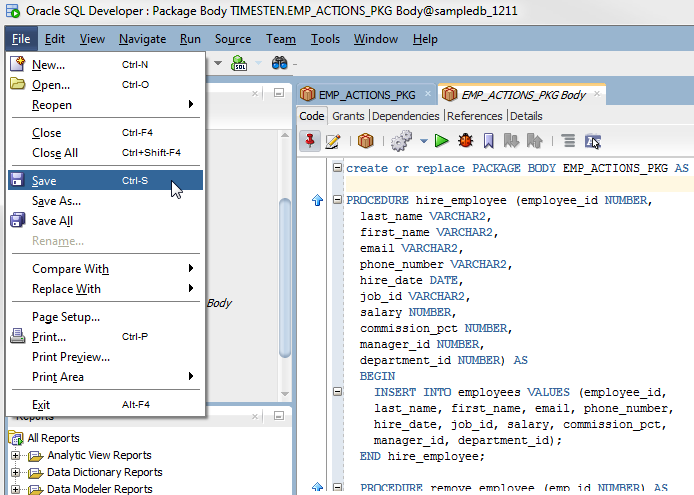694x495 pixels.
Task: Close the EMP_ACTIONS_PKG Body tab
Action: pyautogui.click(x=597, y=93)
